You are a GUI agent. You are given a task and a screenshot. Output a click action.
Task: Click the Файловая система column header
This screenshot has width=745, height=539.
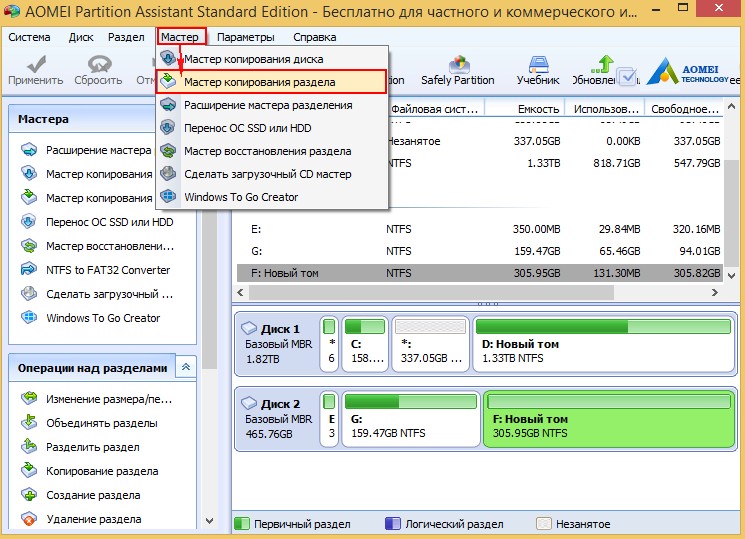pyautogui.click(x=436, y=109)
